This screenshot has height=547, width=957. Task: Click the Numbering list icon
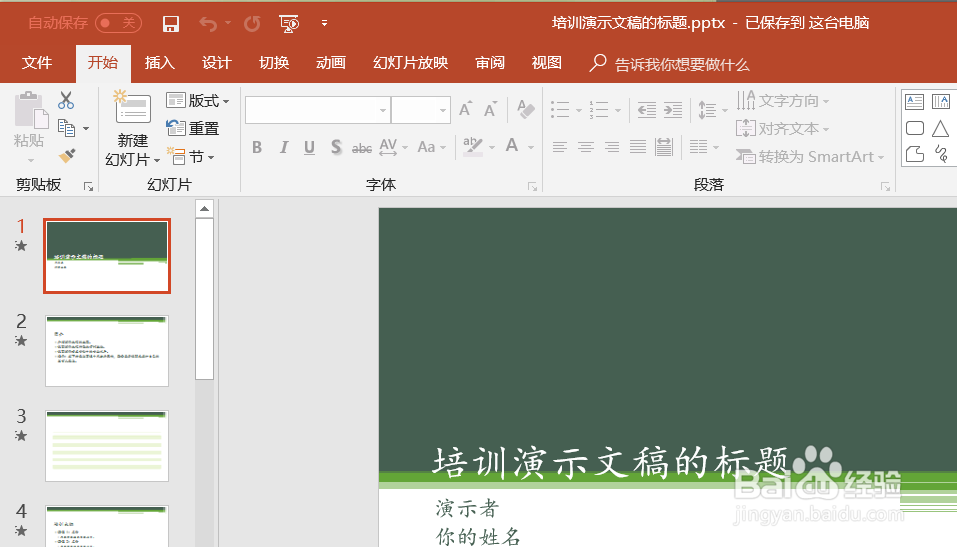tap(599, 110)
